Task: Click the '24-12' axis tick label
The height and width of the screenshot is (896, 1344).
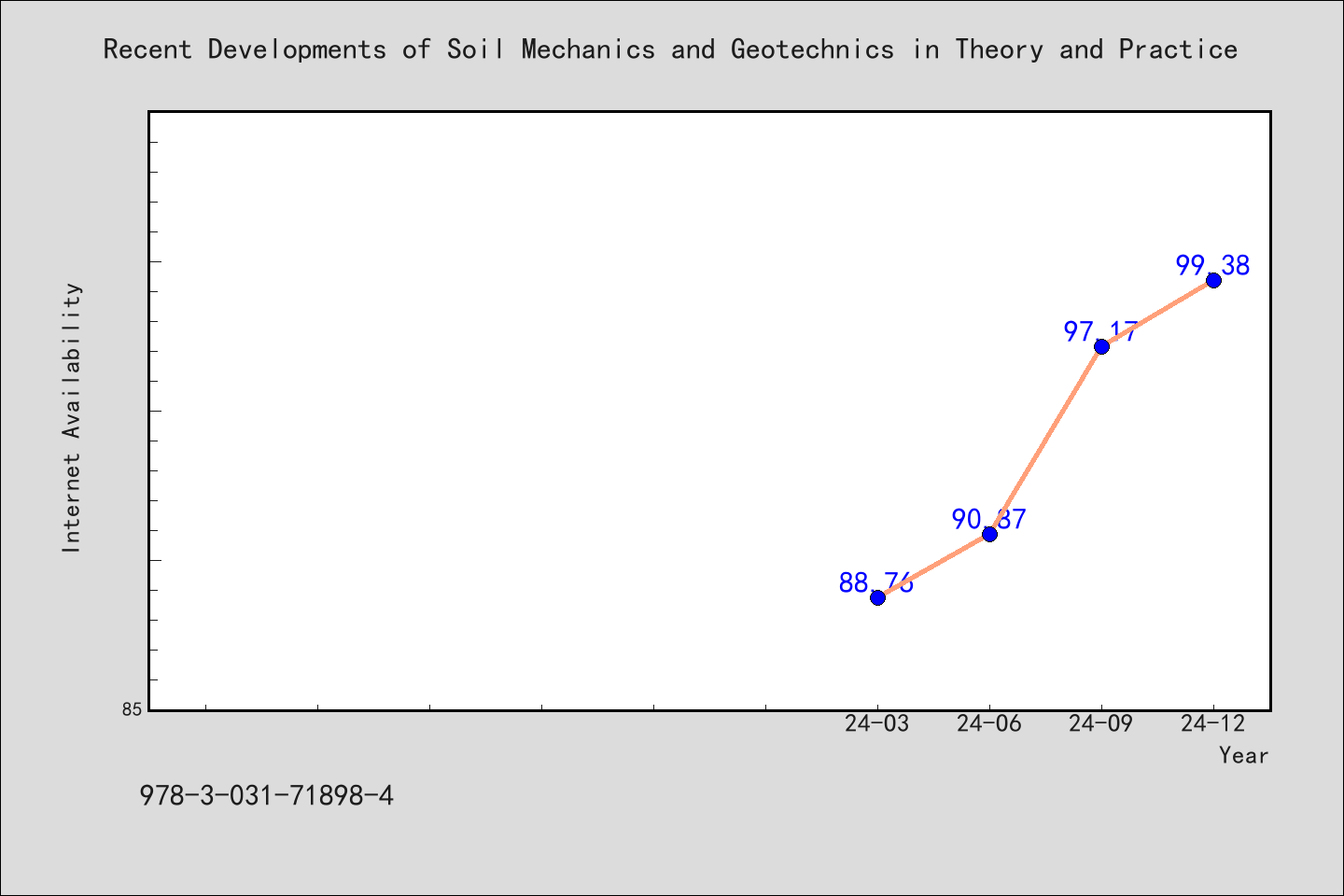Action: 1213,723
